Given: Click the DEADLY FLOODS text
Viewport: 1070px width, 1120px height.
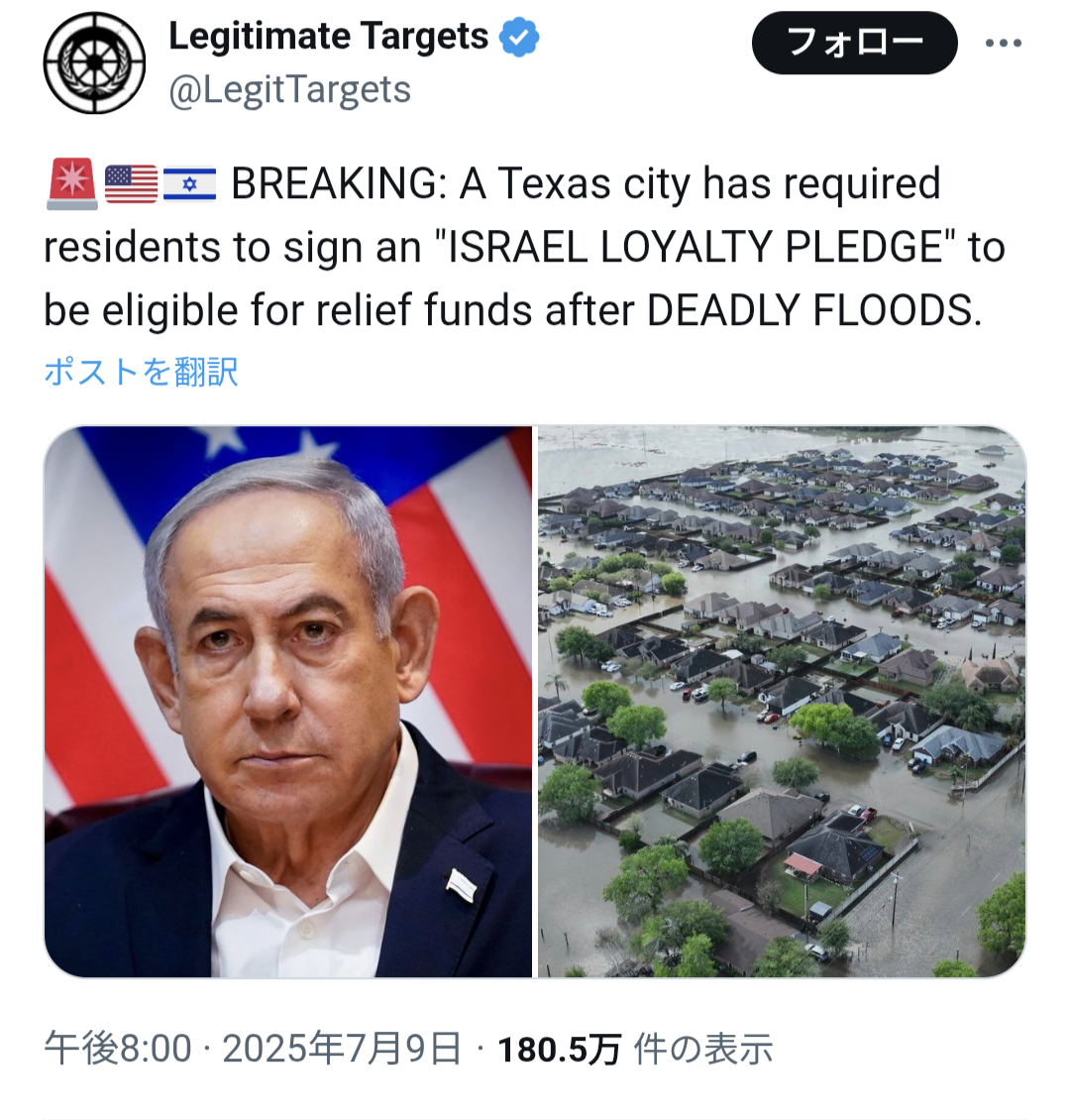Looking at the screenshot, I should tap(814, 310).
